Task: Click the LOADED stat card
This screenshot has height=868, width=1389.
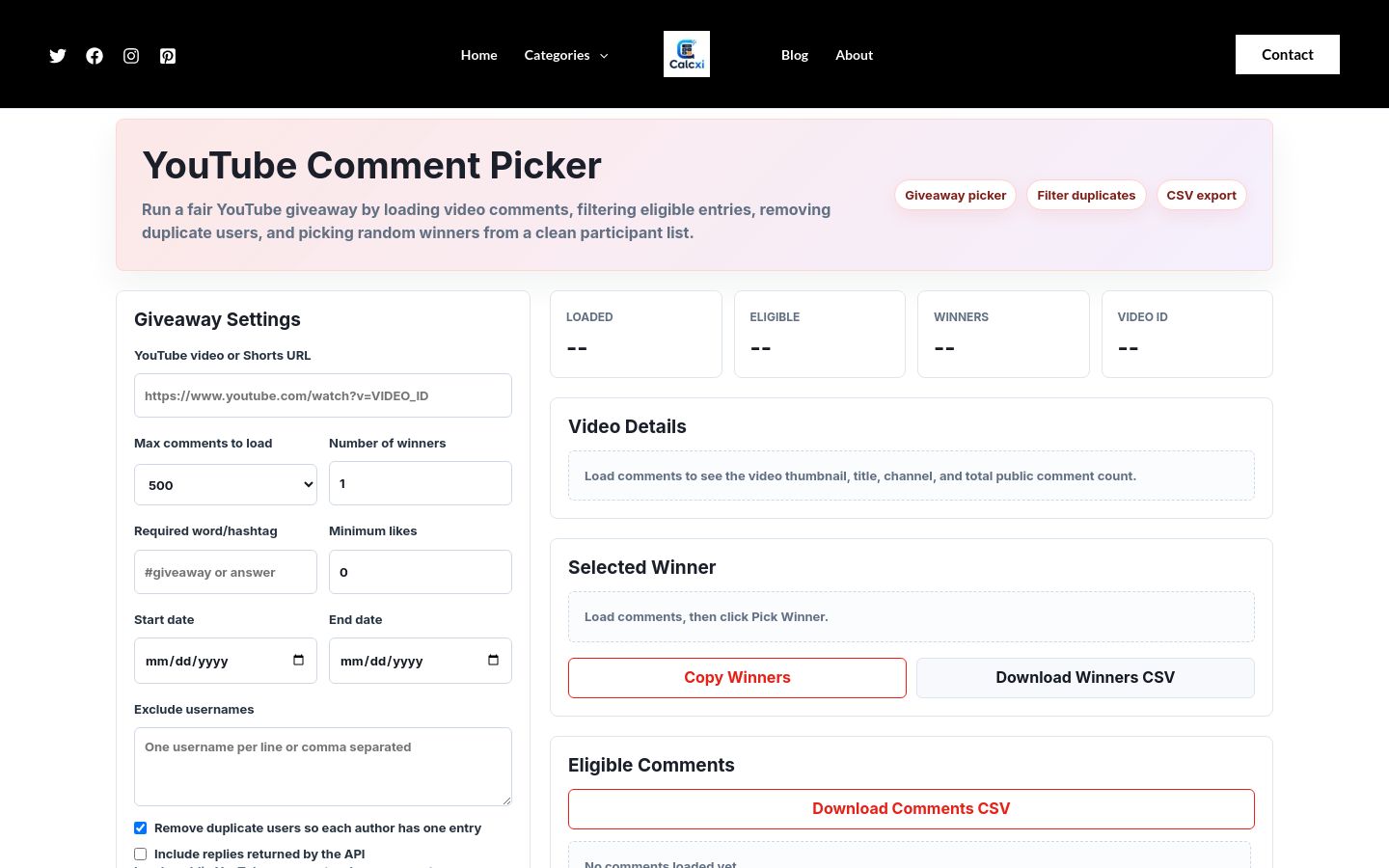Action: (636, 334)
